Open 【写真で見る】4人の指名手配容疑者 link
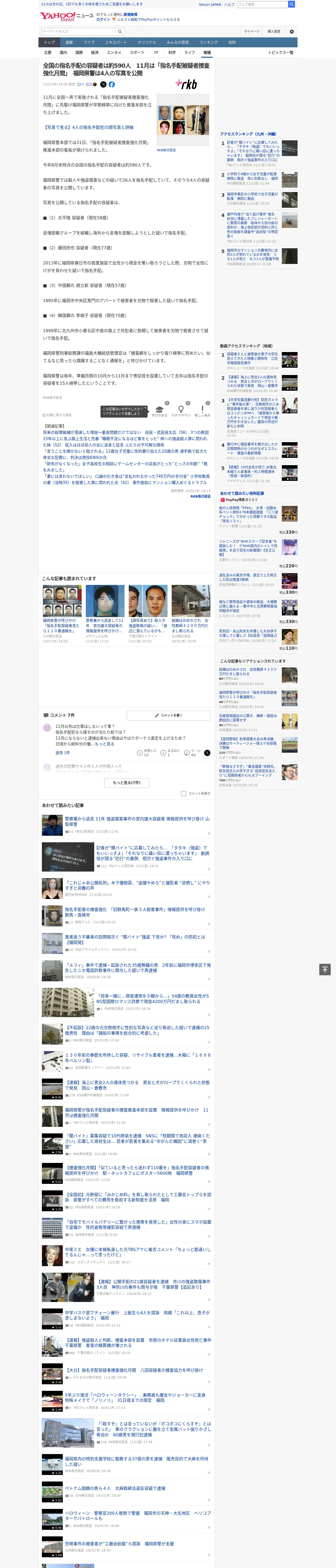 pyautogui.click(x=88, y=128)
